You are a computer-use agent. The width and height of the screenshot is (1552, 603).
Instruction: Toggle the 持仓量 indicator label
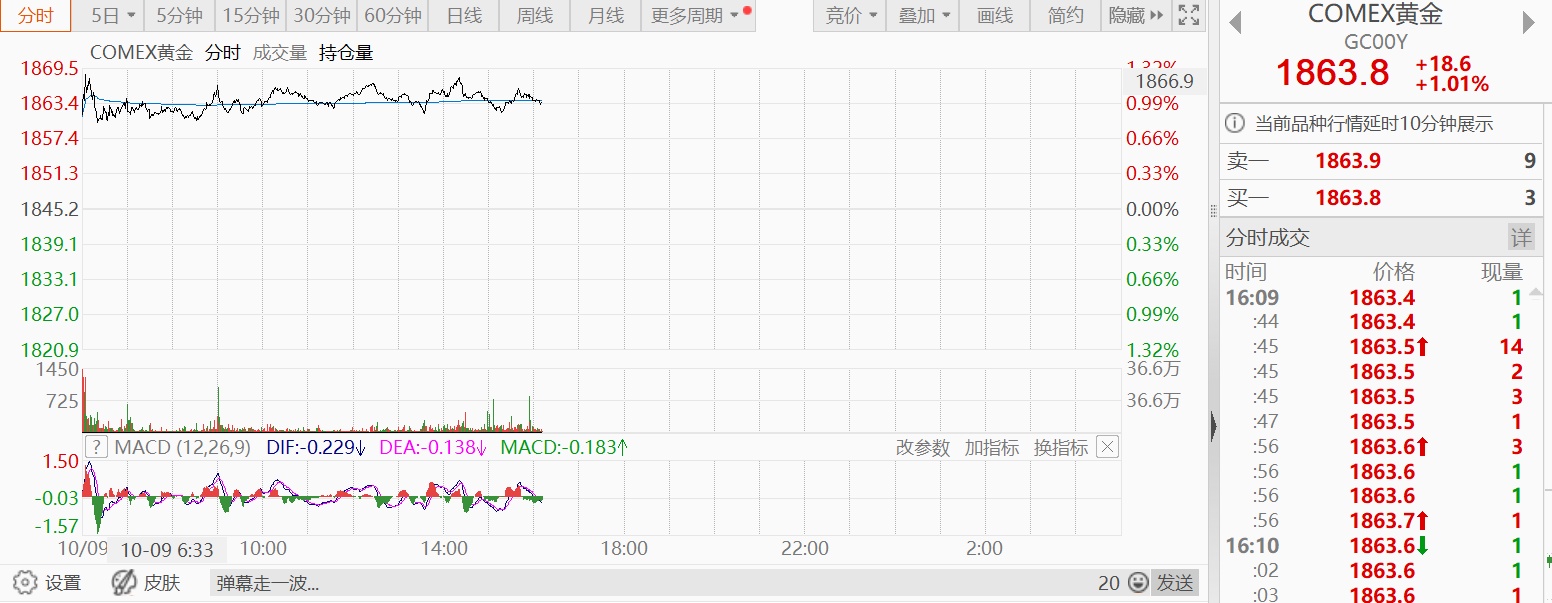click(346, 53)
